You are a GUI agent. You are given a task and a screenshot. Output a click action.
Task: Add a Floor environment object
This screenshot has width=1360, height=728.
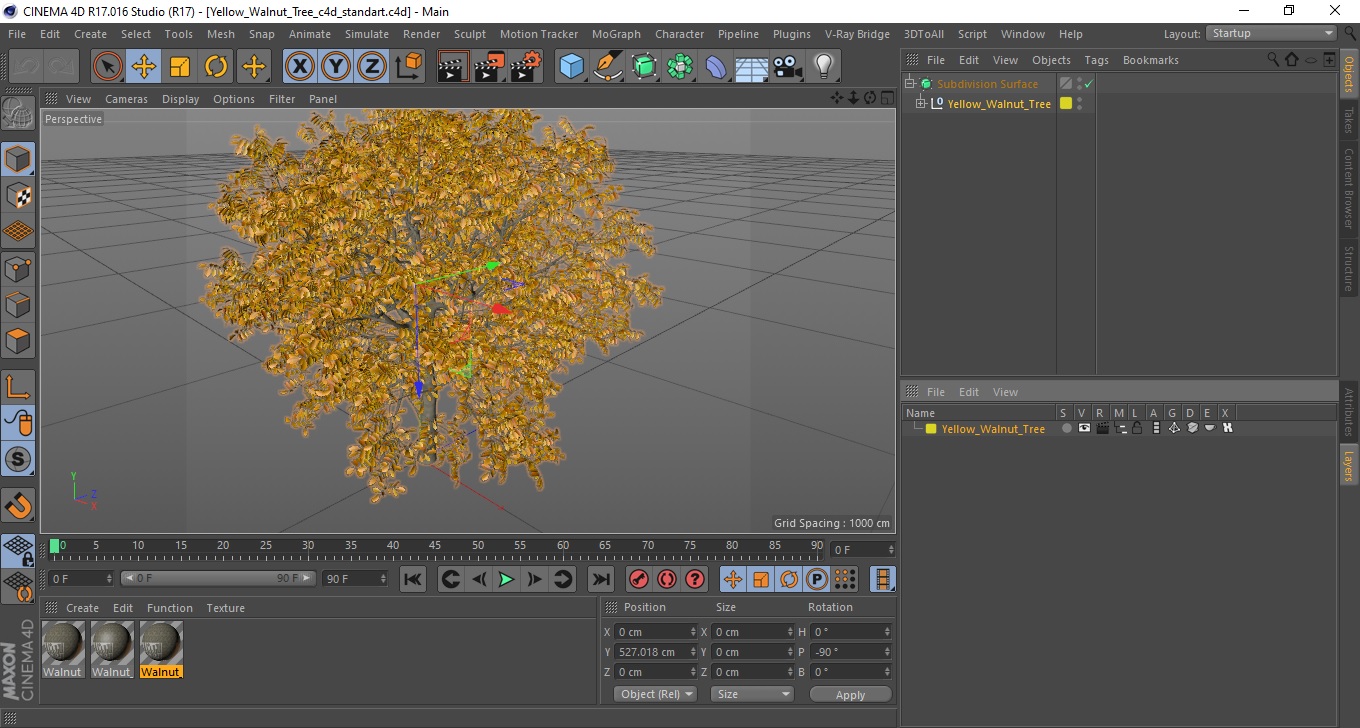pyautogui.click(x=751, y=67)
